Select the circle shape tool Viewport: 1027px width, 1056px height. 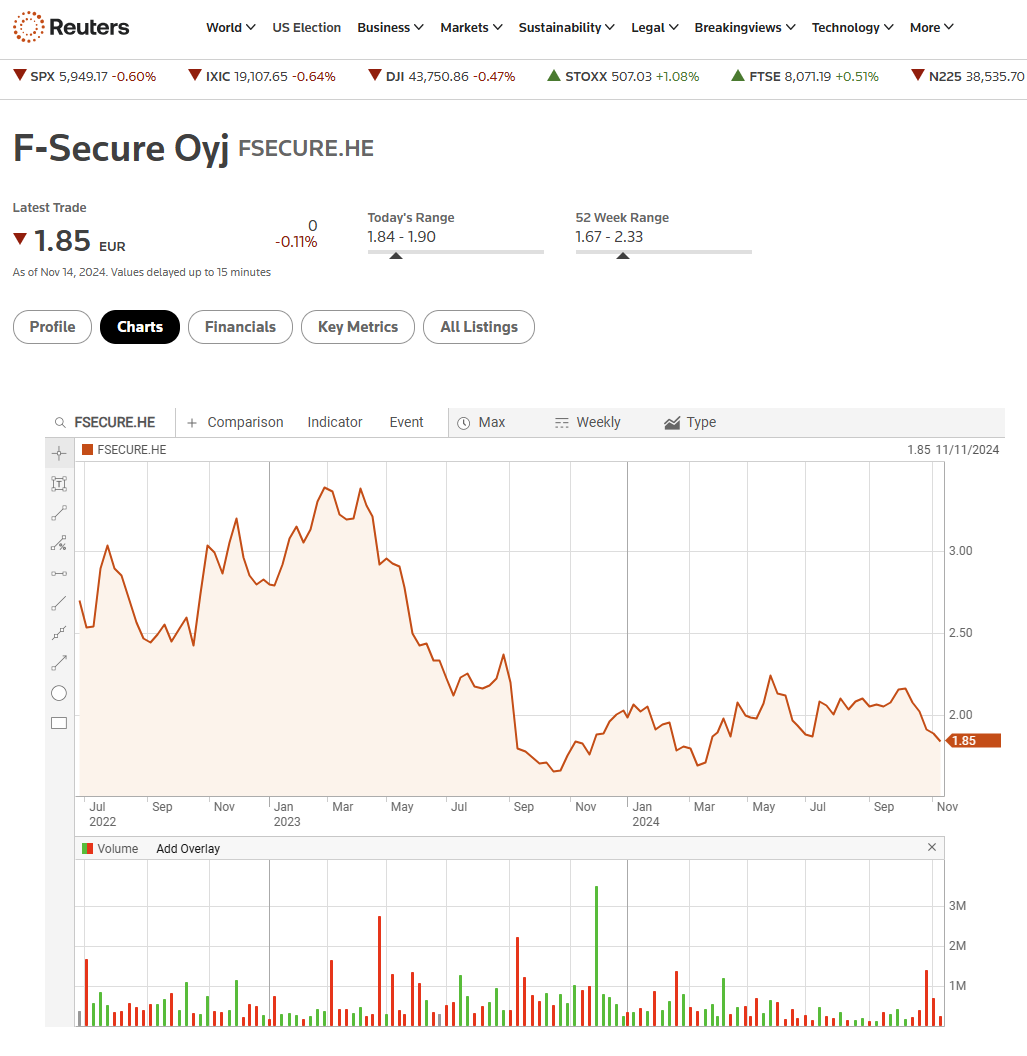[x=59, y=693]
